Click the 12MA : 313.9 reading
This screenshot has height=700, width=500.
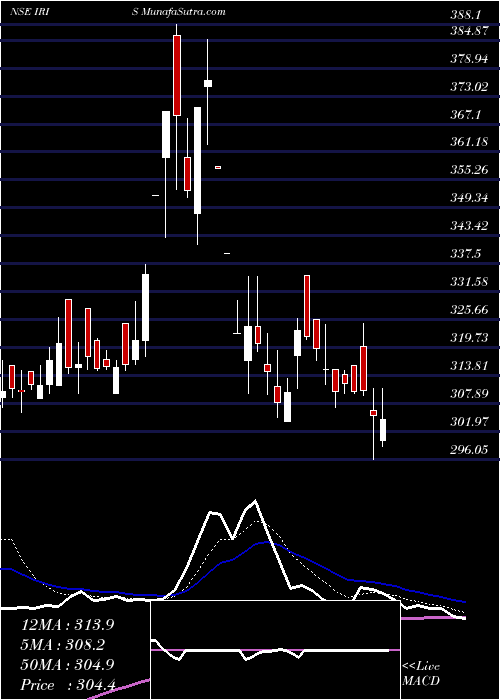pyautogui.click(x=68, y=625)
